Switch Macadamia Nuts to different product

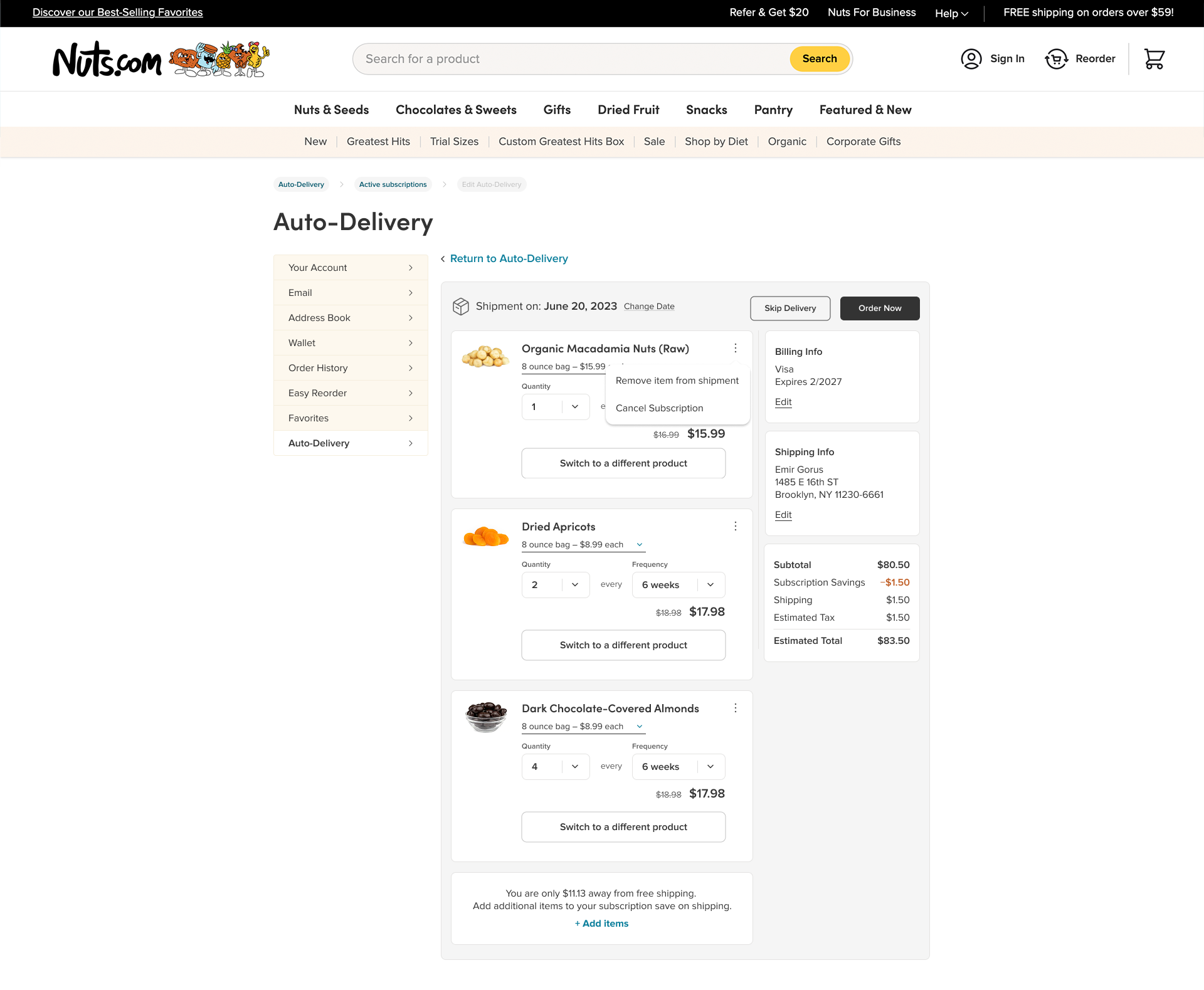tap(623, 463)
